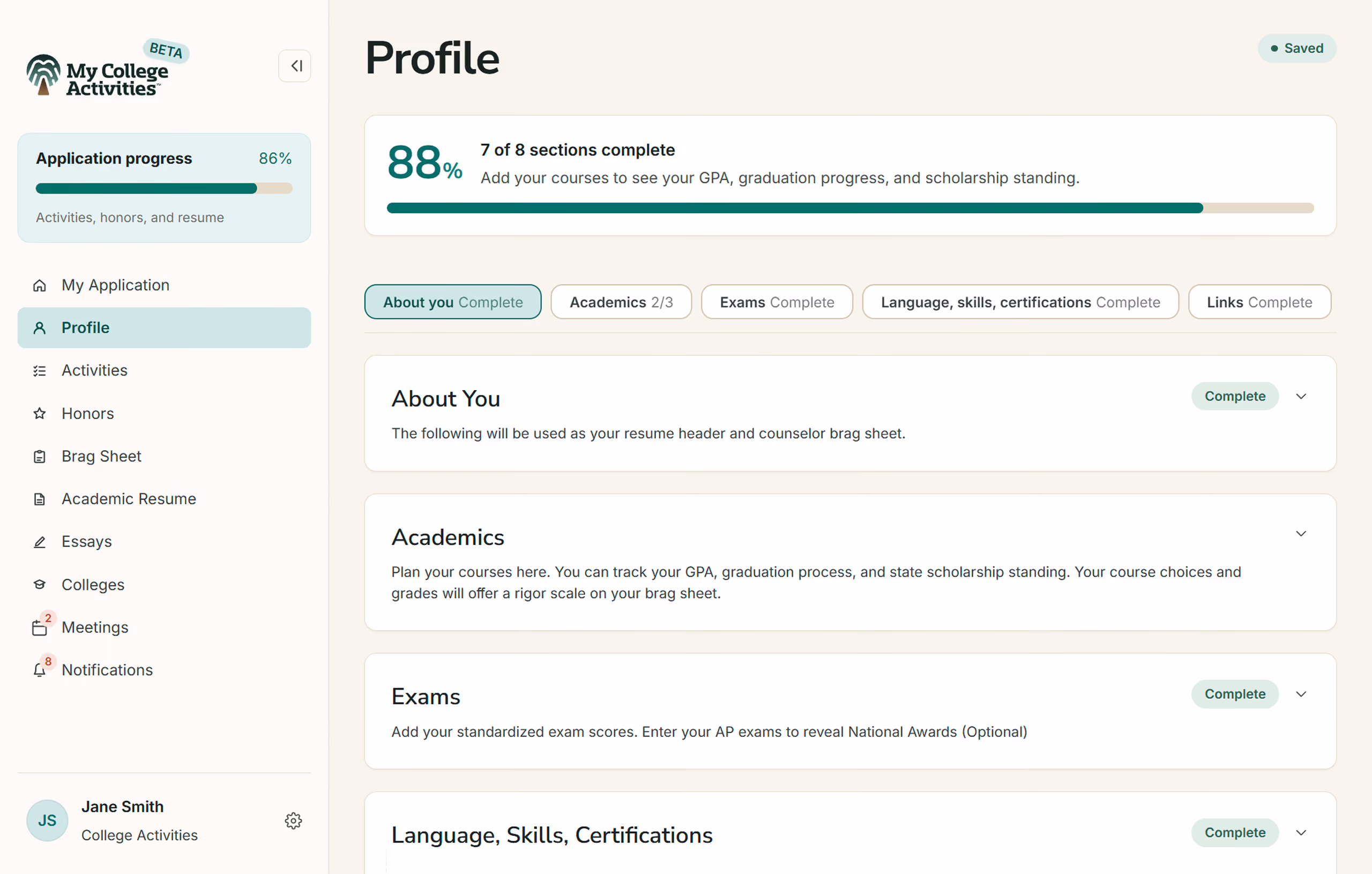The height and width of the screenshot is (874, 1372).
Task: Click the Complete badge on About You
Action: click(1235, 397)
